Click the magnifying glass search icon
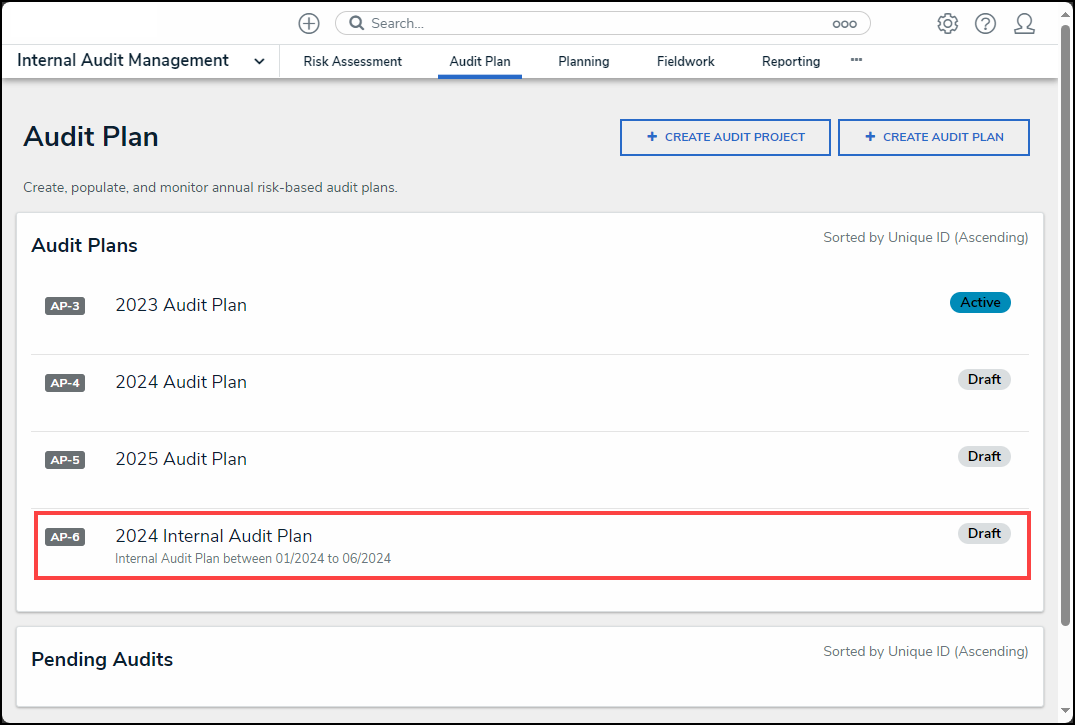 coord(356,23)
